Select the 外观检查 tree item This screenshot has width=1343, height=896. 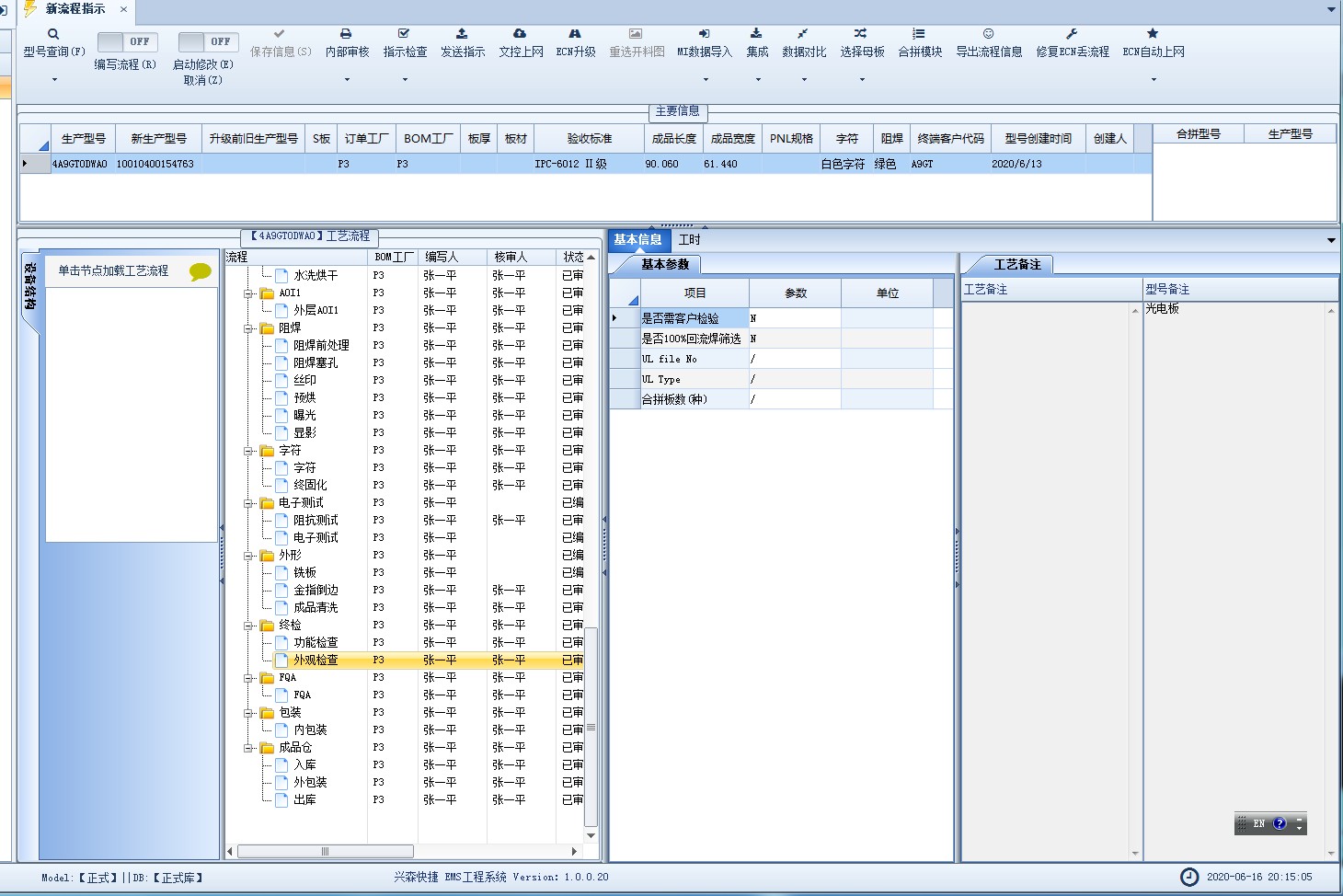pos(316,661)
